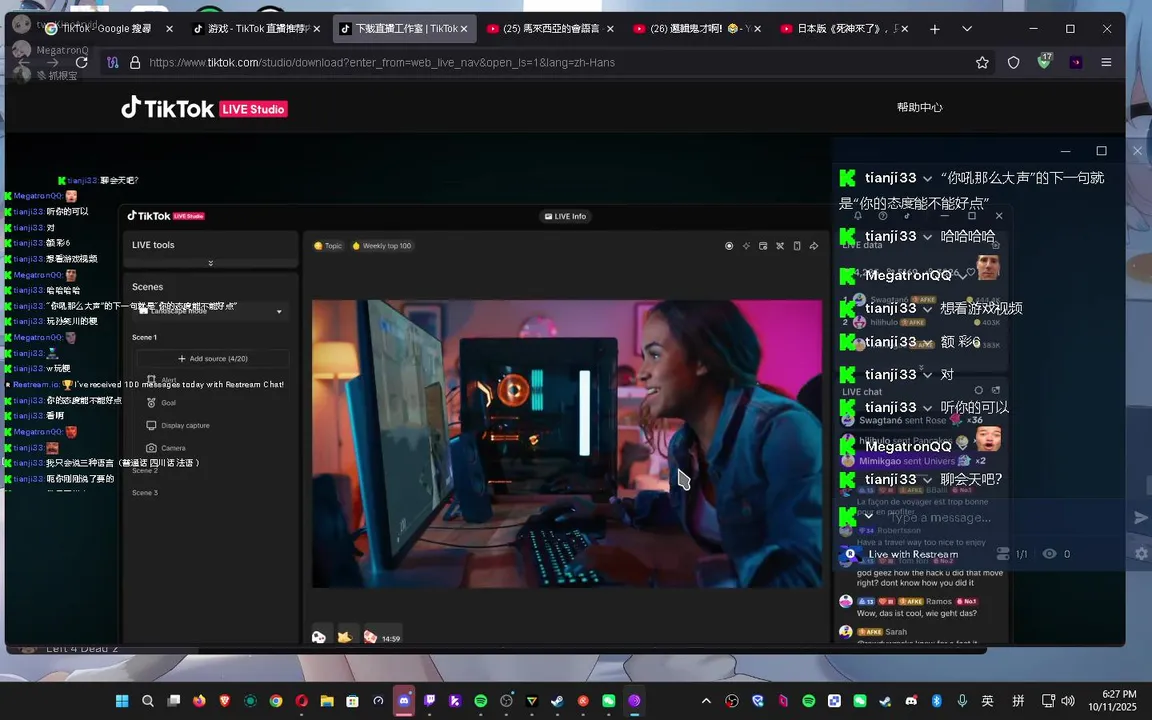Expand chevron beside tianji33 聊会天吧? message
Screen dimensions: 1152x720
(928, 480)
